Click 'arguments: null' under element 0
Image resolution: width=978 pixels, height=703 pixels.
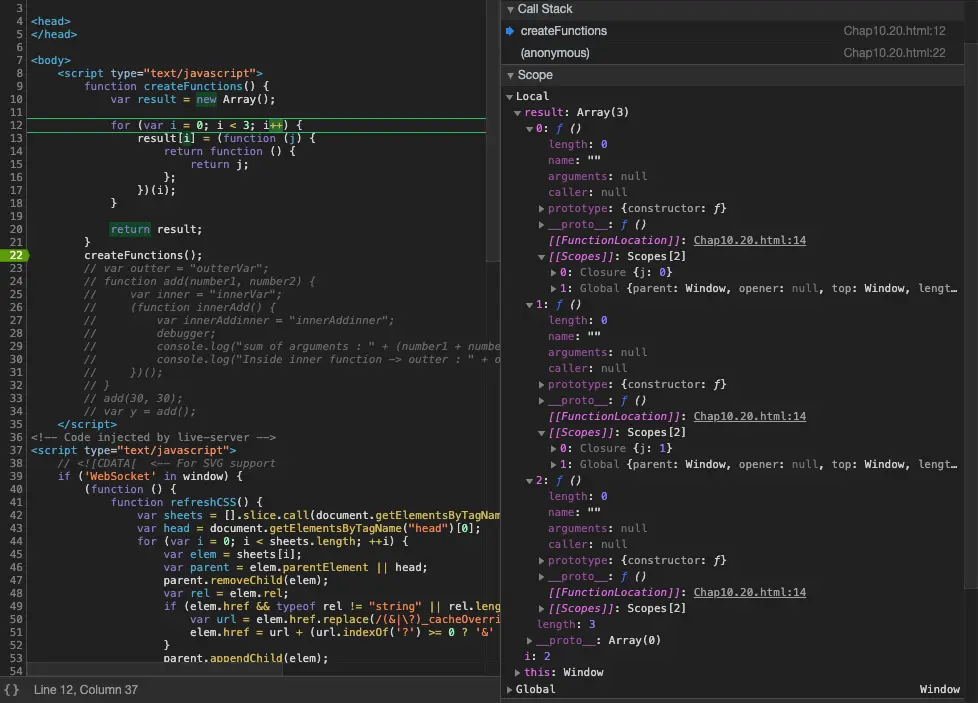tap(598, 177)
